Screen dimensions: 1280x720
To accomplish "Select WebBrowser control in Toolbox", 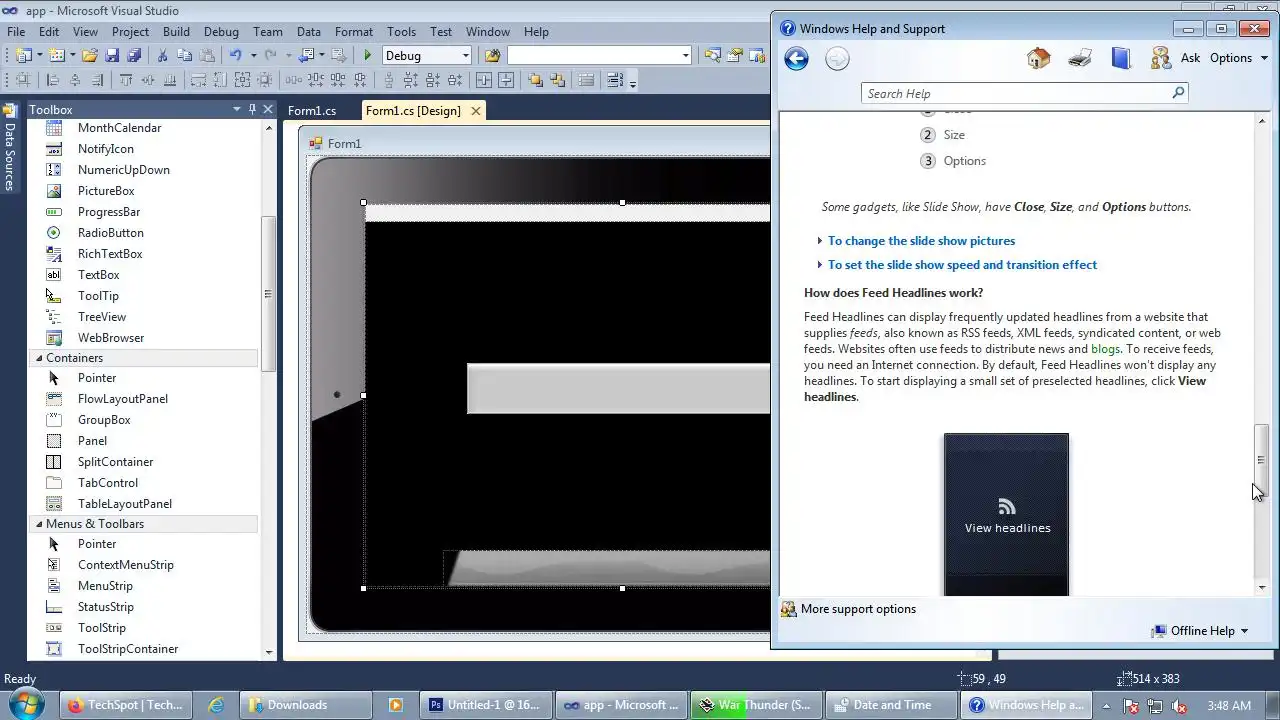I will coord(110,338).
